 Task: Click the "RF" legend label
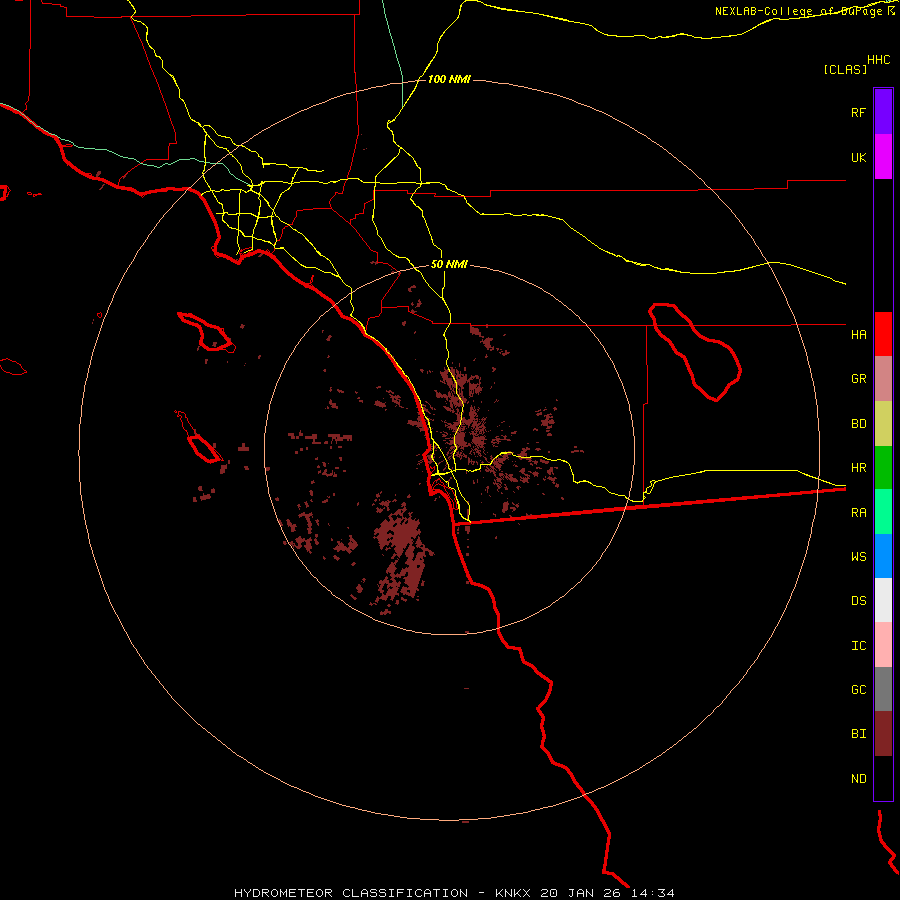click(x=858, y=112)
